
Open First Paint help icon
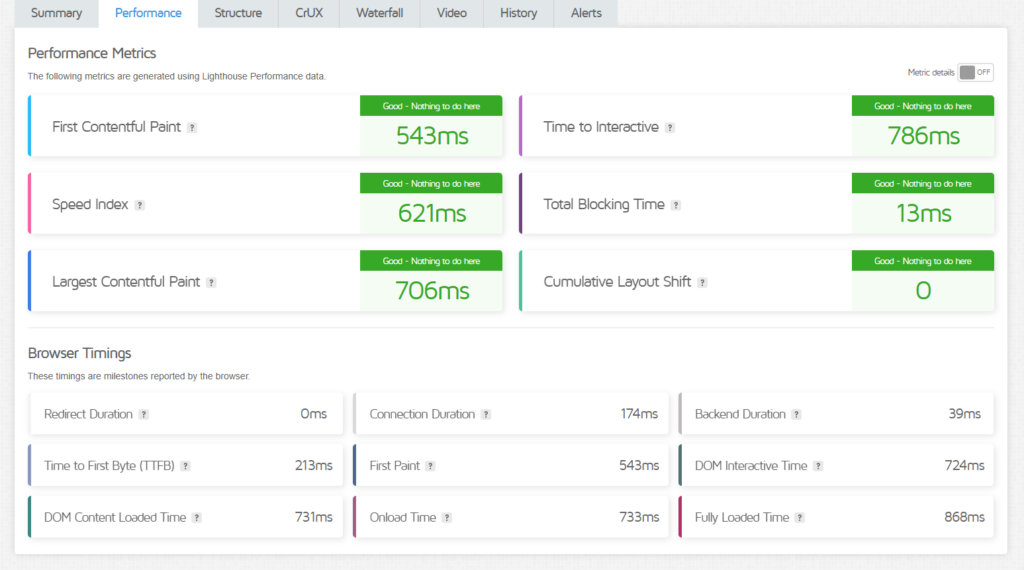pyautogui.click(x=430, y=466)
